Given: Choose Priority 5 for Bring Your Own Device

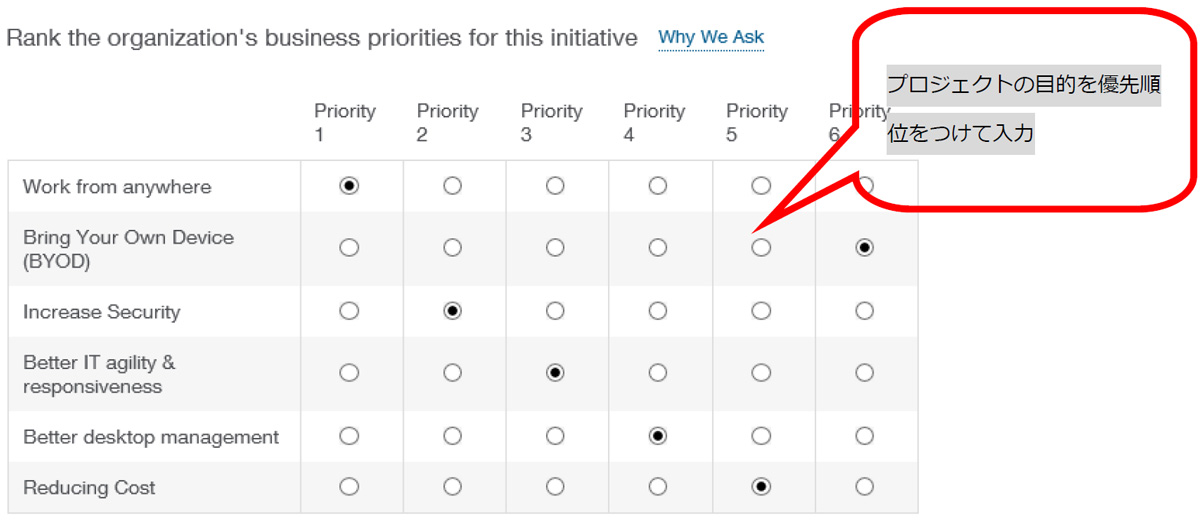Looking at the screenshot, I should (x=761, y=248).
